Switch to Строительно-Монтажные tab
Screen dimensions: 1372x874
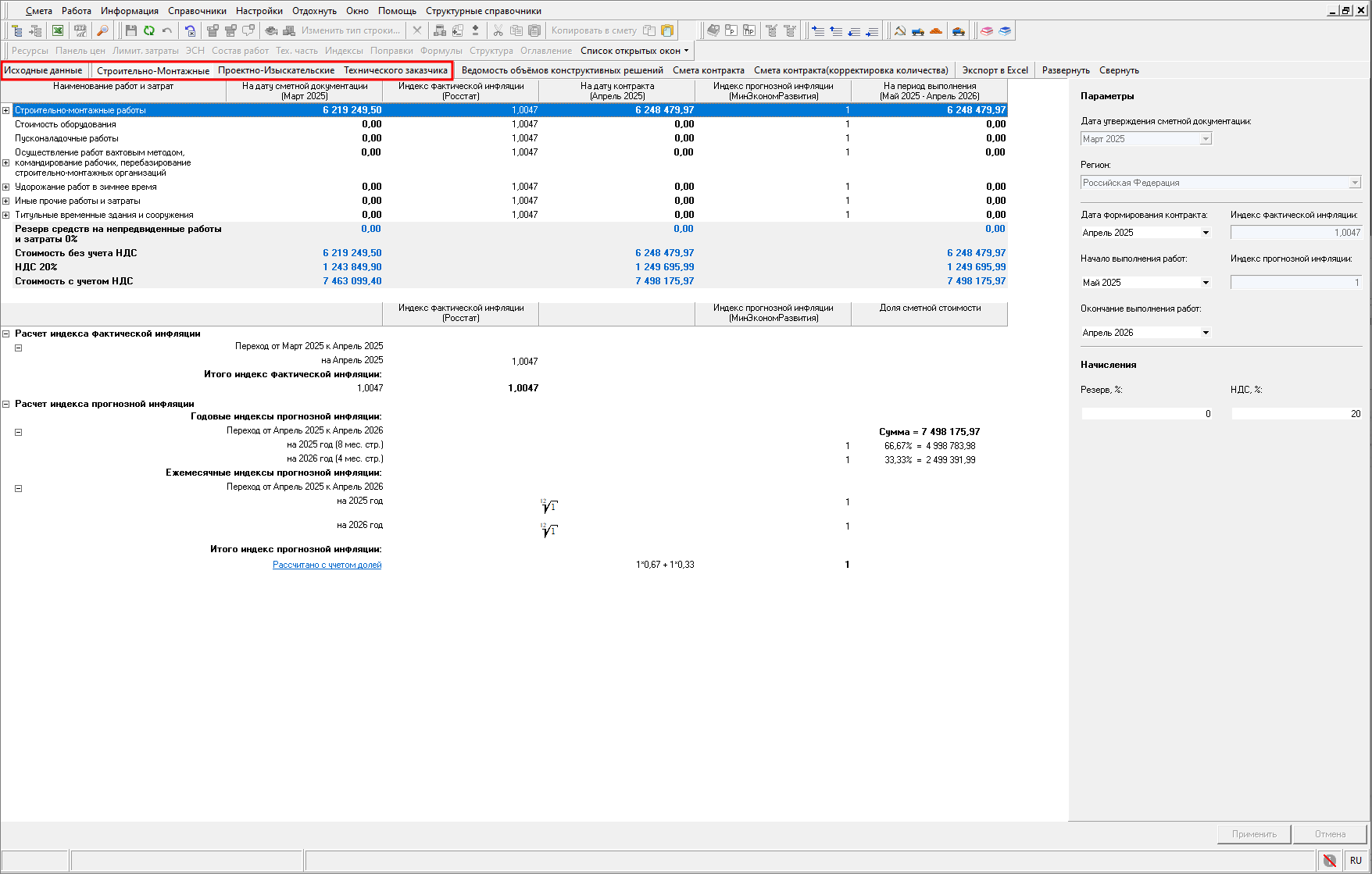(153, 70)
